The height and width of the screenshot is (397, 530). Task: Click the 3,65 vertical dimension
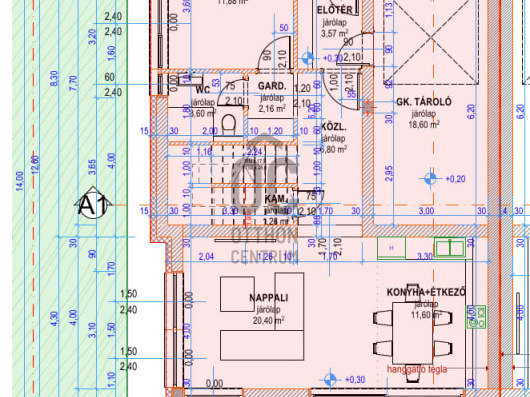tap(93, 168)
